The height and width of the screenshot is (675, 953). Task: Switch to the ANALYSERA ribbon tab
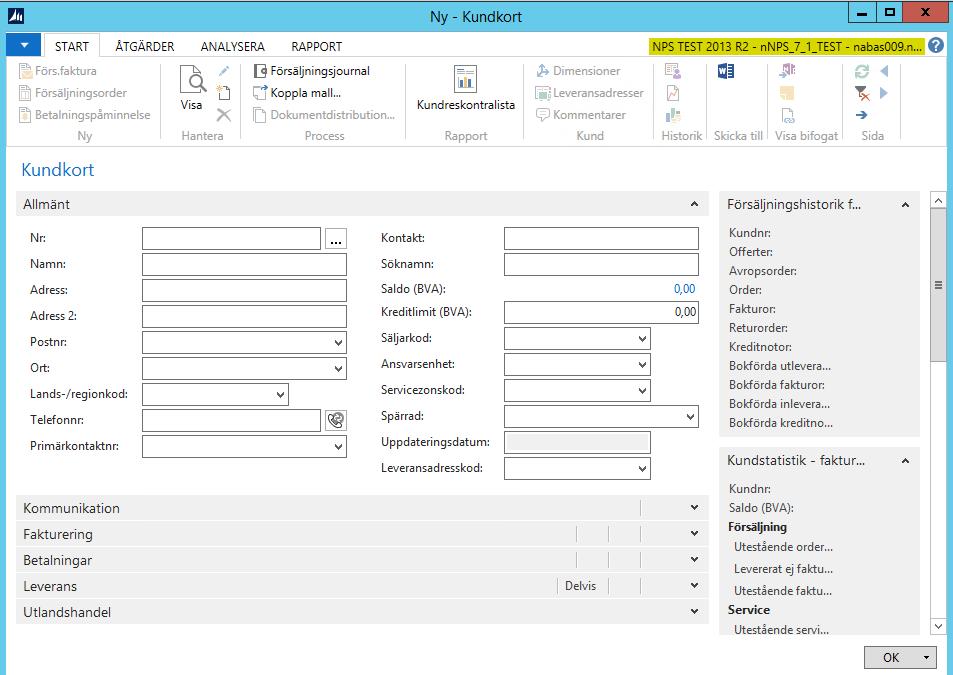(232, 46)
